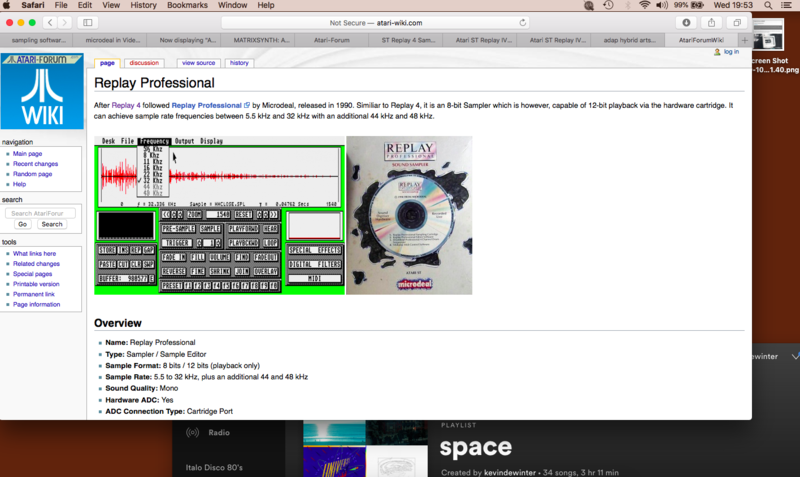
Task: Click the 'Overview' section heading
Action: point(118,323)
